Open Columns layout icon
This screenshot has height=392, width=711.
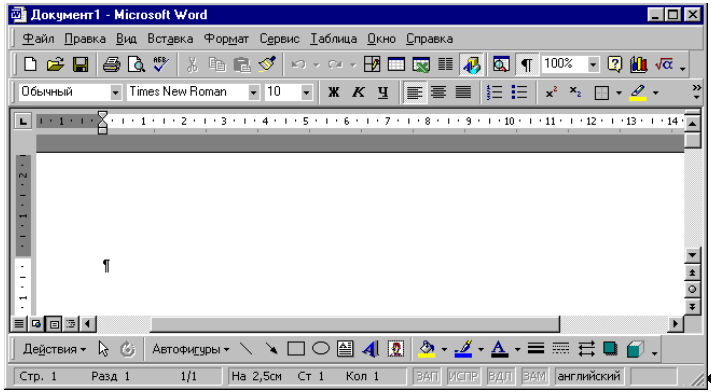[x=446, y=64]
